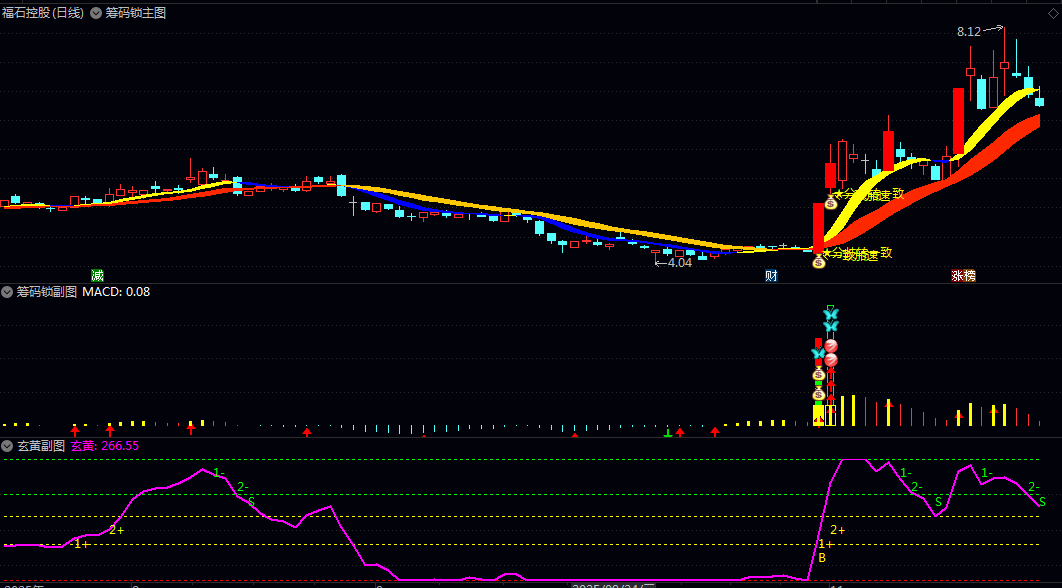Click the lower money bag in 筹码锁副图
1062x588 pixels.
(x=818, y=394)
